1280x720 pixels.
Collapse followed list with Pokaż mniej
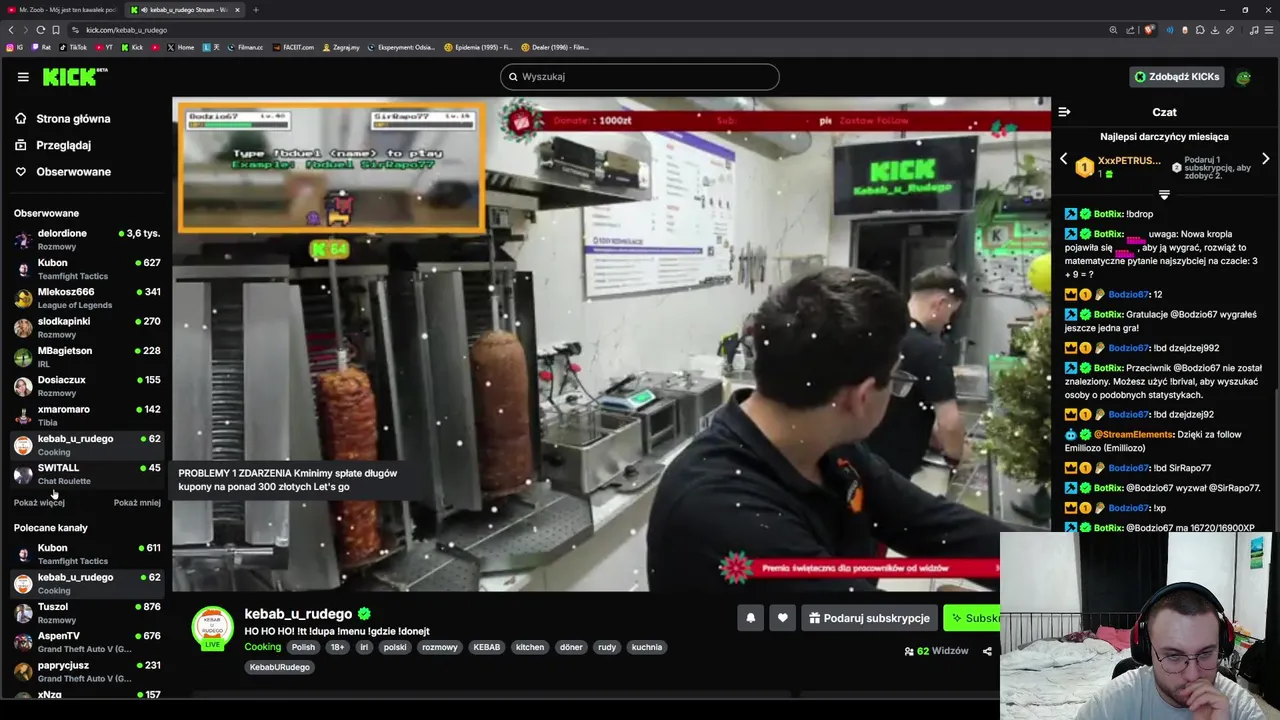[137, 503]
